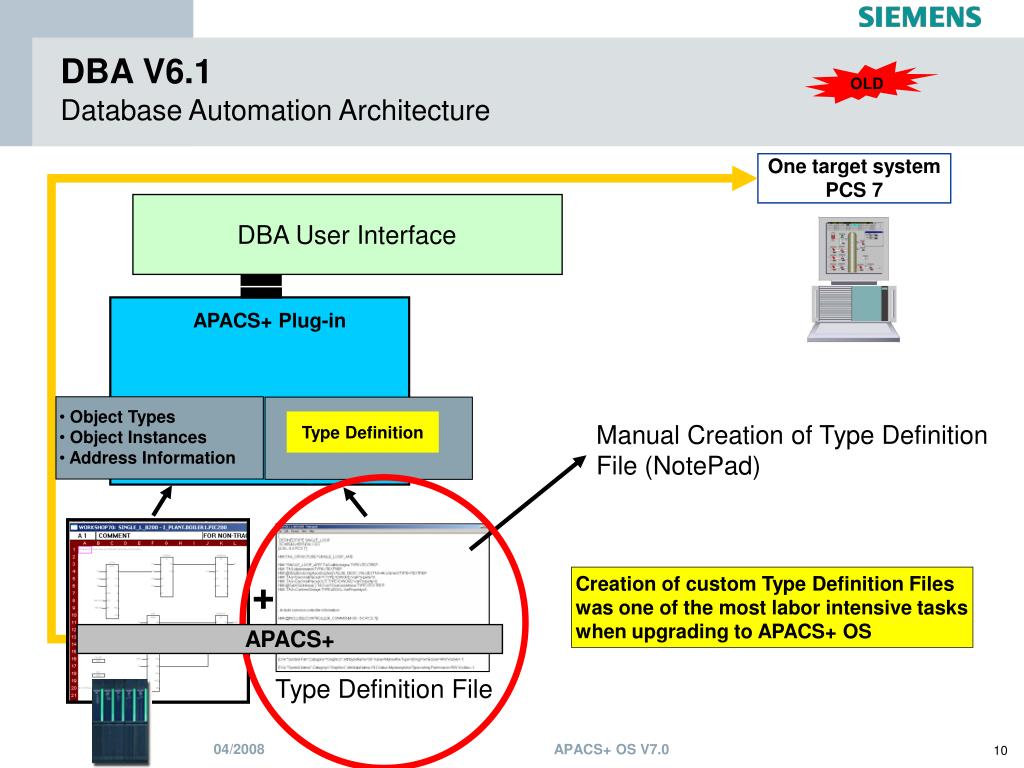Click the 04/2008 footer date
Image resolution: width=1024 pixels, height=768 pixels.
click(239, 749)
